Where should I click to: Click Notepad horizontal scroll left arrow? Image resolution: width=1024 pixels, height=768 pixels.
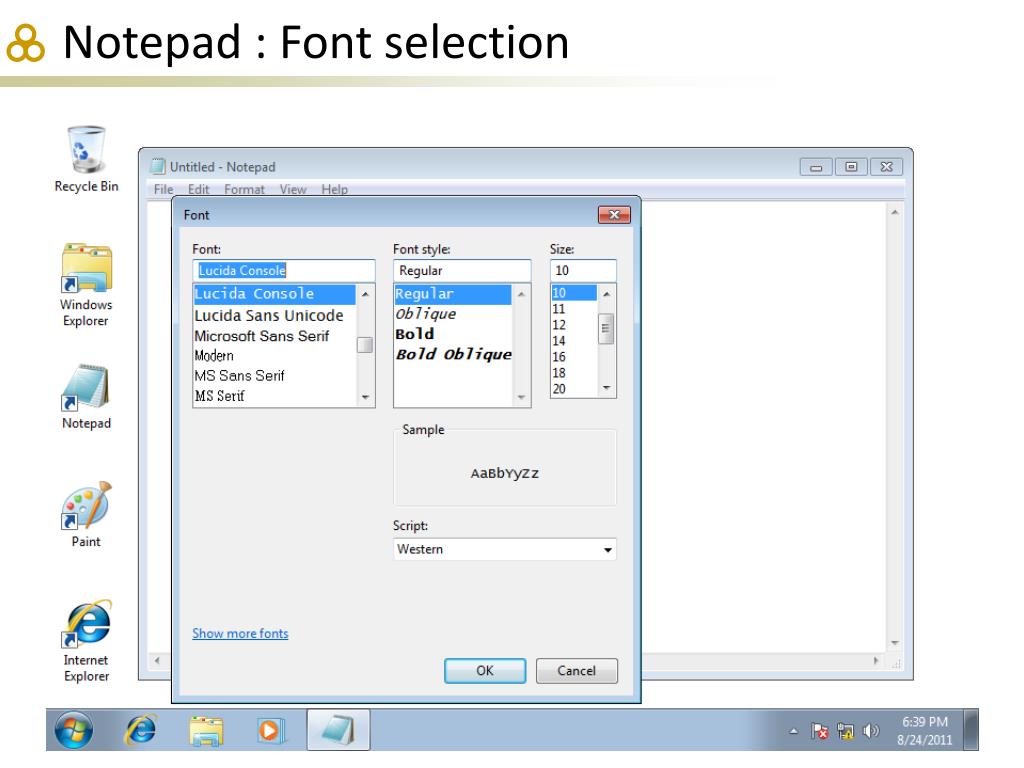157,661
